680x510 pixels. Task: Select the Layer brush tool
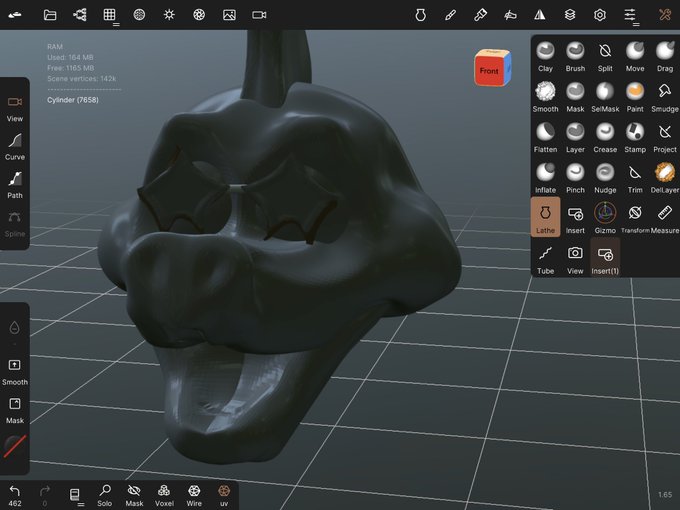(x=575, y=137)
